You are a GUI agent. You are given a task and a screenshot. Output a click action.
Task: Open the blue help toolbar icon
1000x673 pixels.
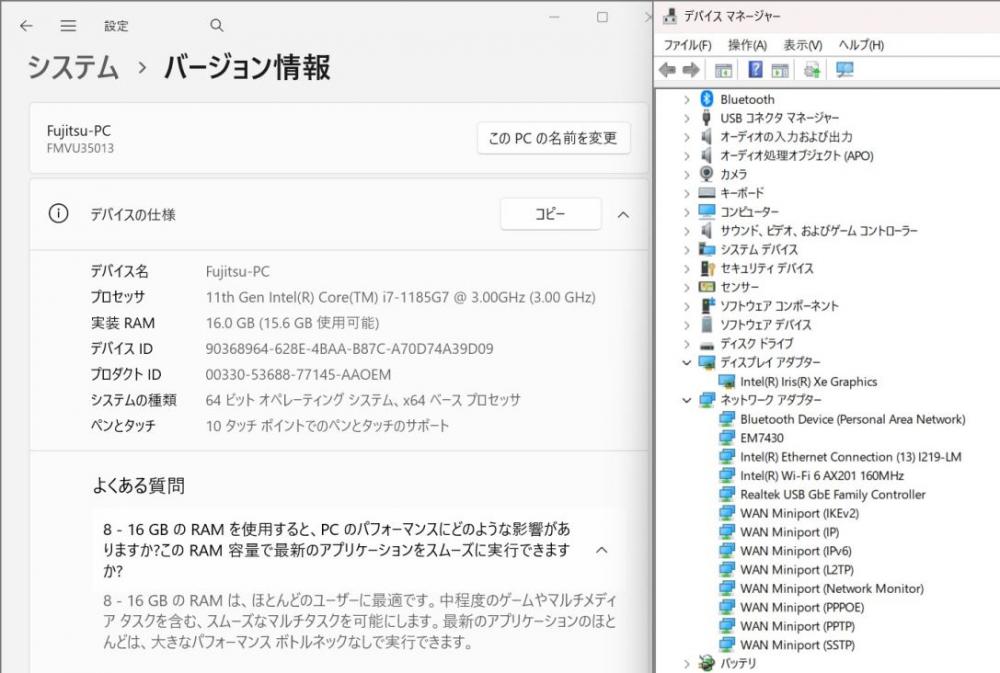point(755,69)
